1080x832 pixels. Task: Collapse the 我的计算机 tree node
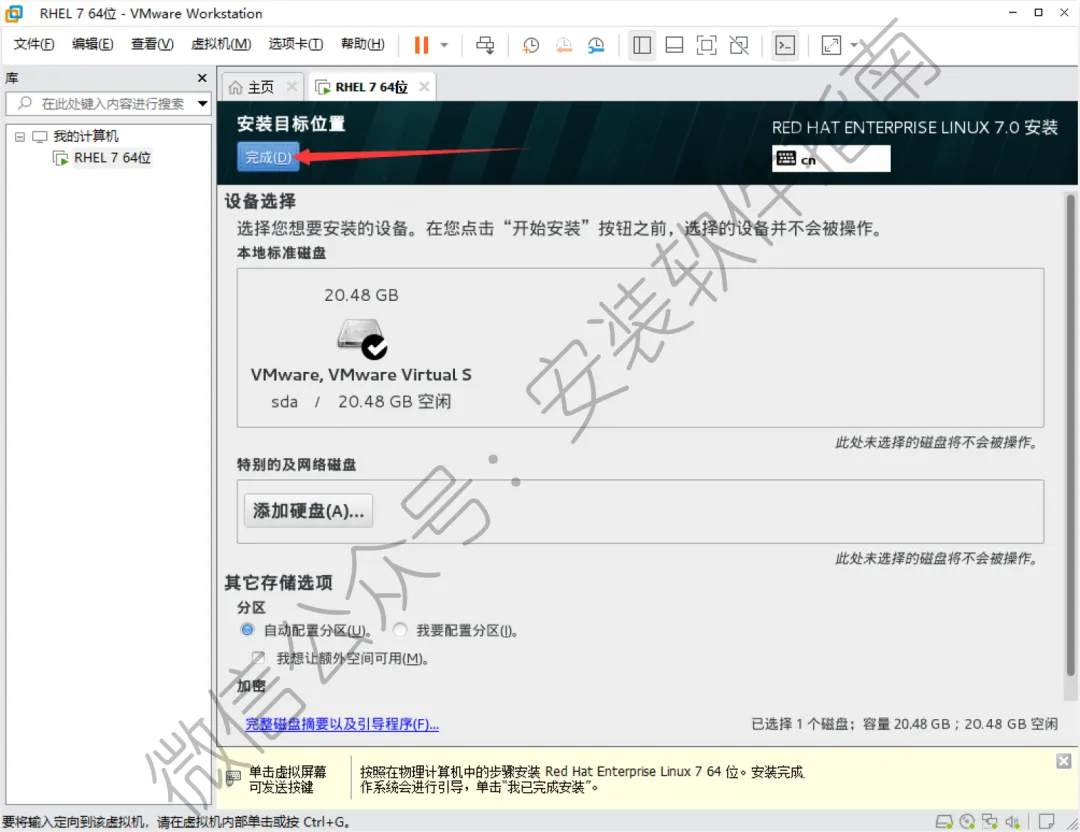click(x=20, y=136)
